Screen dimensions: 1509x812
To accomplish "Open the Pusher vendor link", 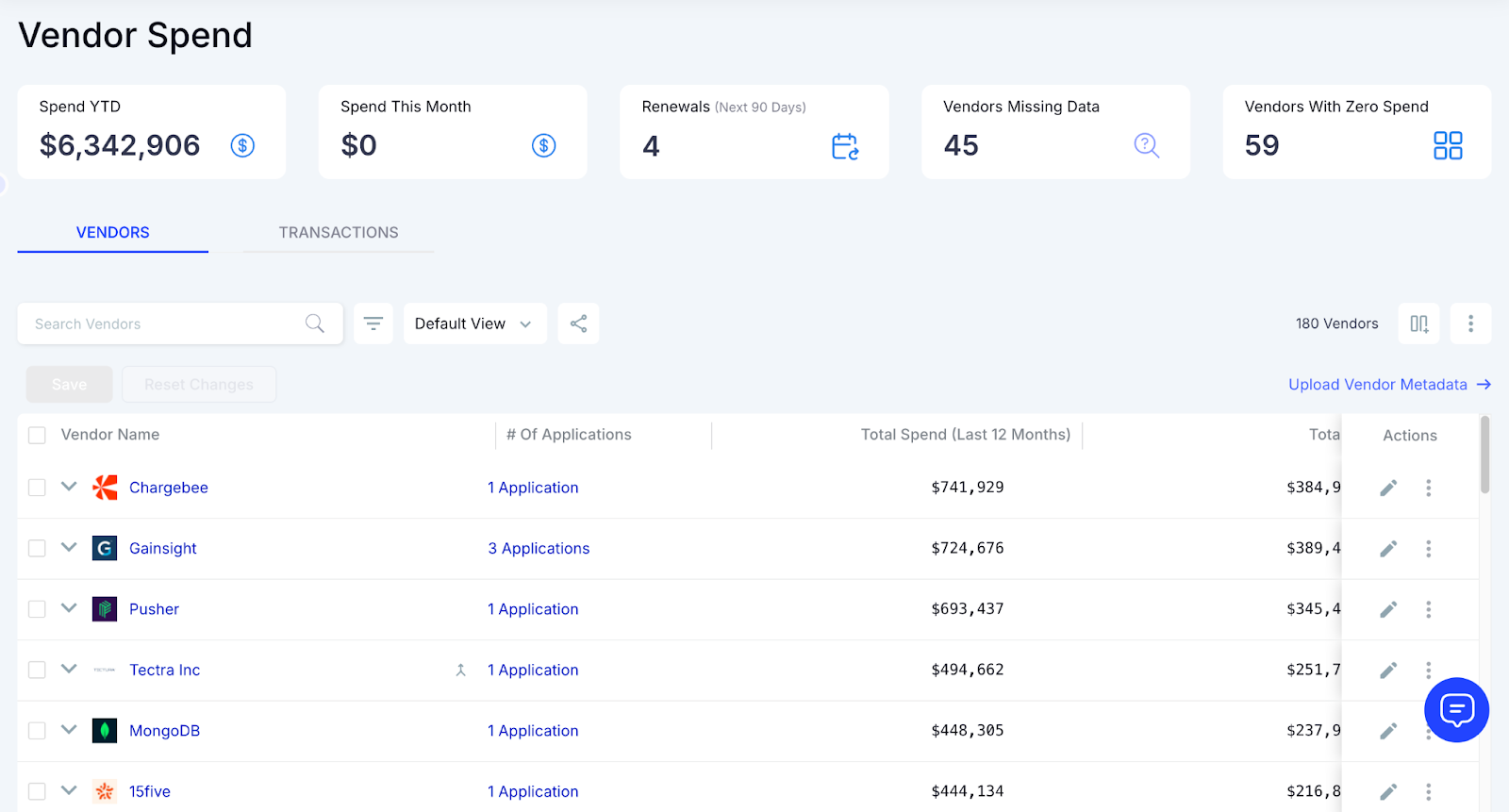I will point(154,609).
